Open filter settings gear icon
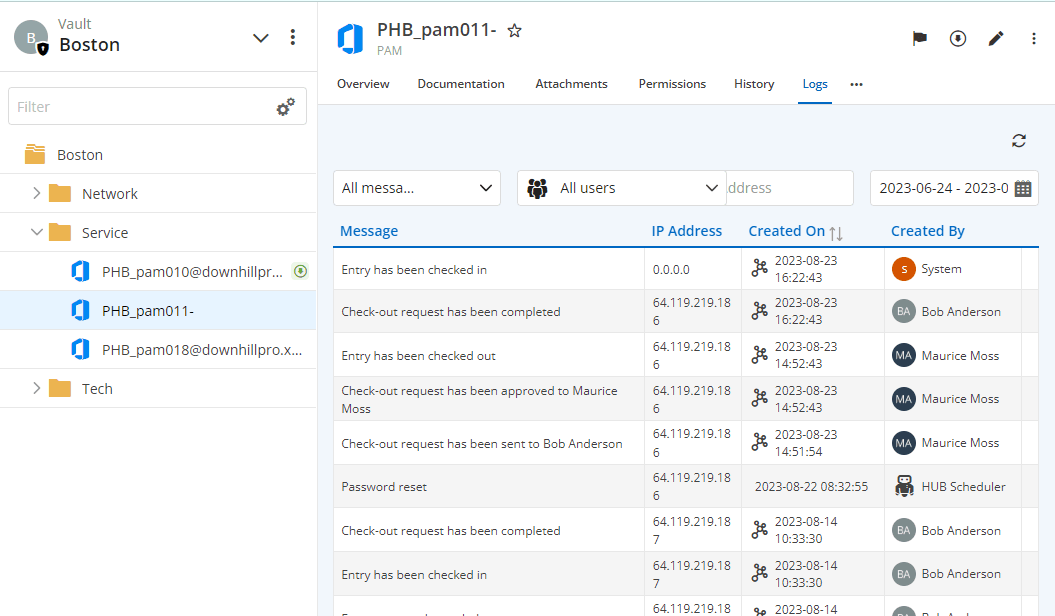This screenshot has width=1055, height=616. point(286,107)
